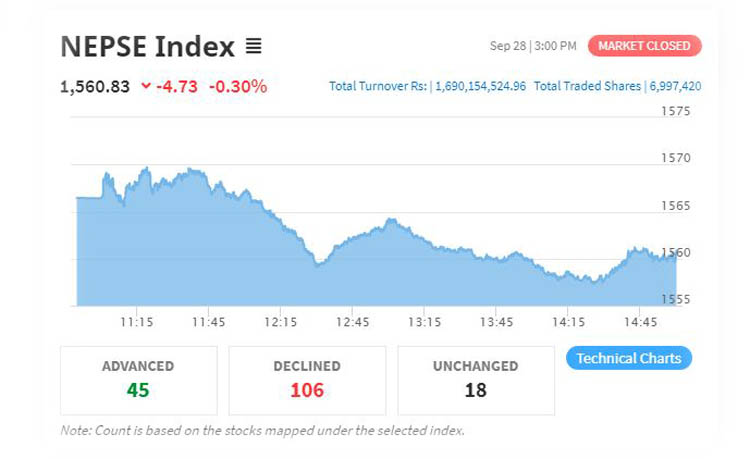The image size is (750, 459).
Task: Click the 12:45 time axis label
Action: pos(352,322)
